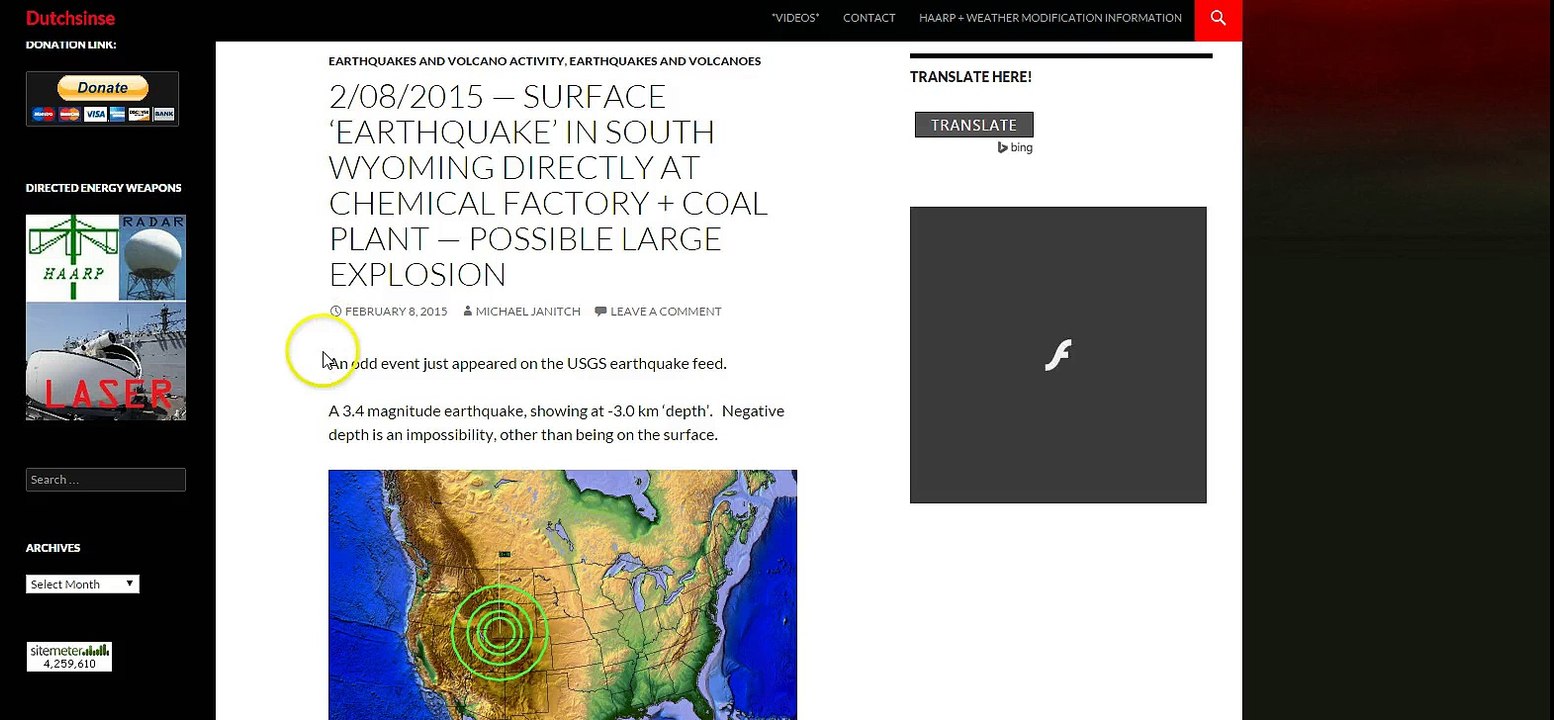This screenshot has width=1554, height=720.
Task: Click the speech bubble comment icon
Action: click(600, 312)
